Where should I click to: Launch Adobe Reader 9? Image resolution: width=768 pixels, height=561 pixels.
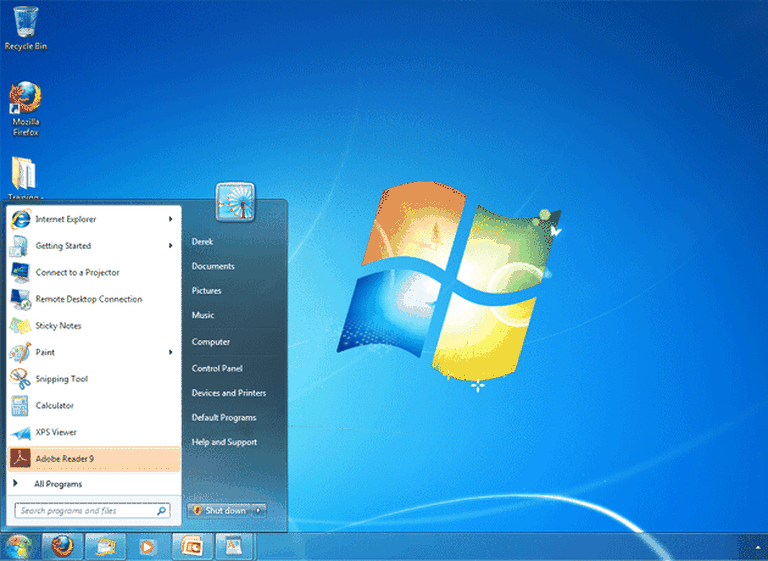(93, 459)
